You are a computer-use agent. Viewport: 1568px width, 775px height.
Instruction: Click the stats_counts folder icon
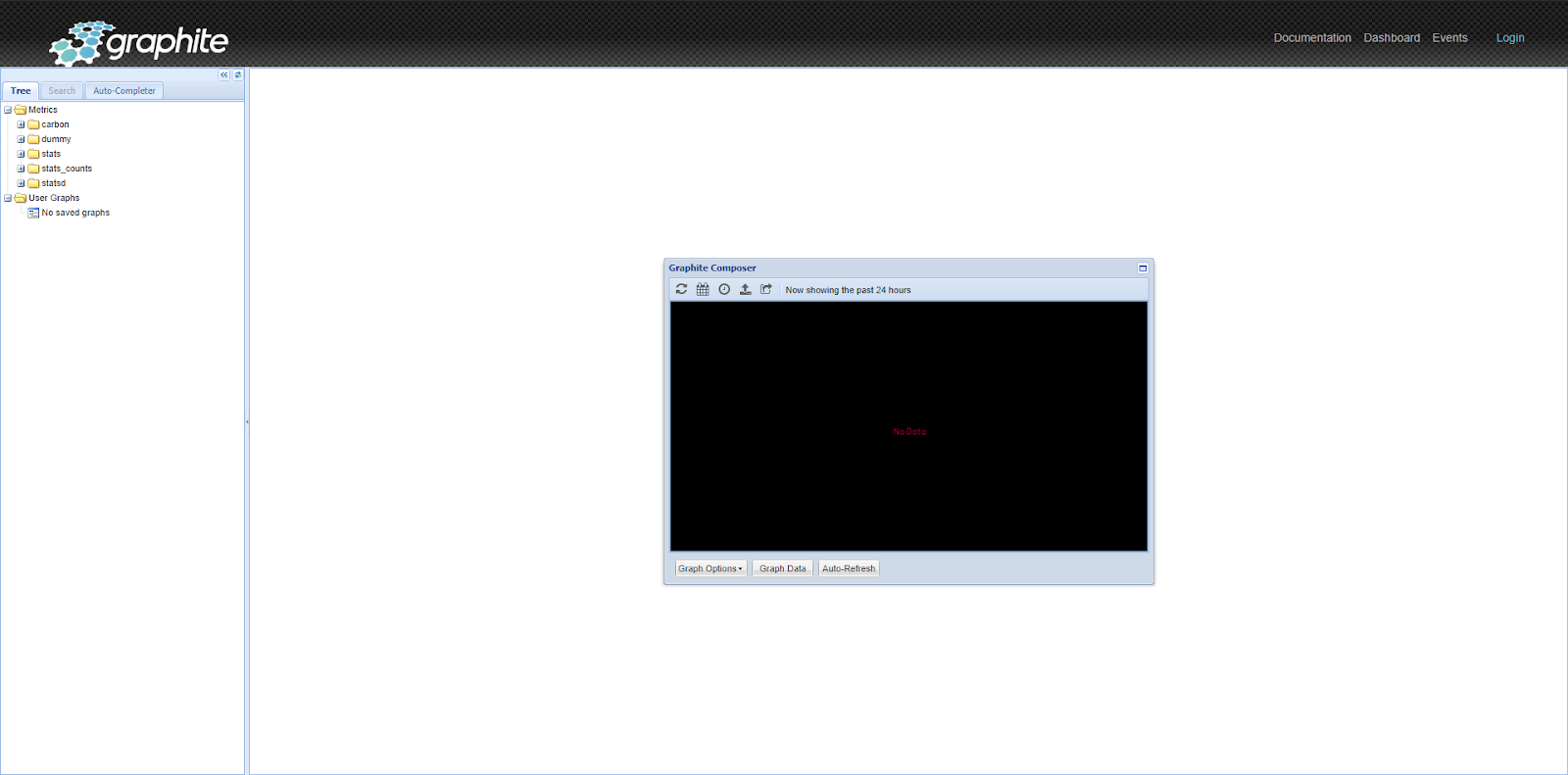point(33,169)
